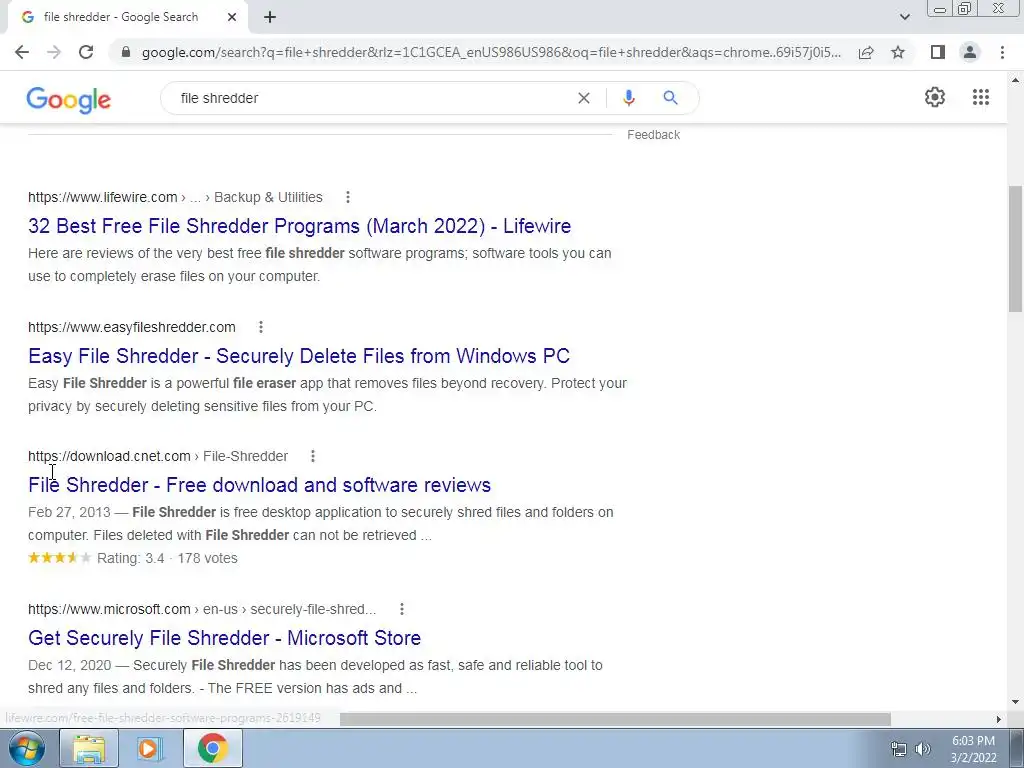Screen dimensions: 1024x768
Task: Go back to the previous page
Action: [x=22, y=52]
